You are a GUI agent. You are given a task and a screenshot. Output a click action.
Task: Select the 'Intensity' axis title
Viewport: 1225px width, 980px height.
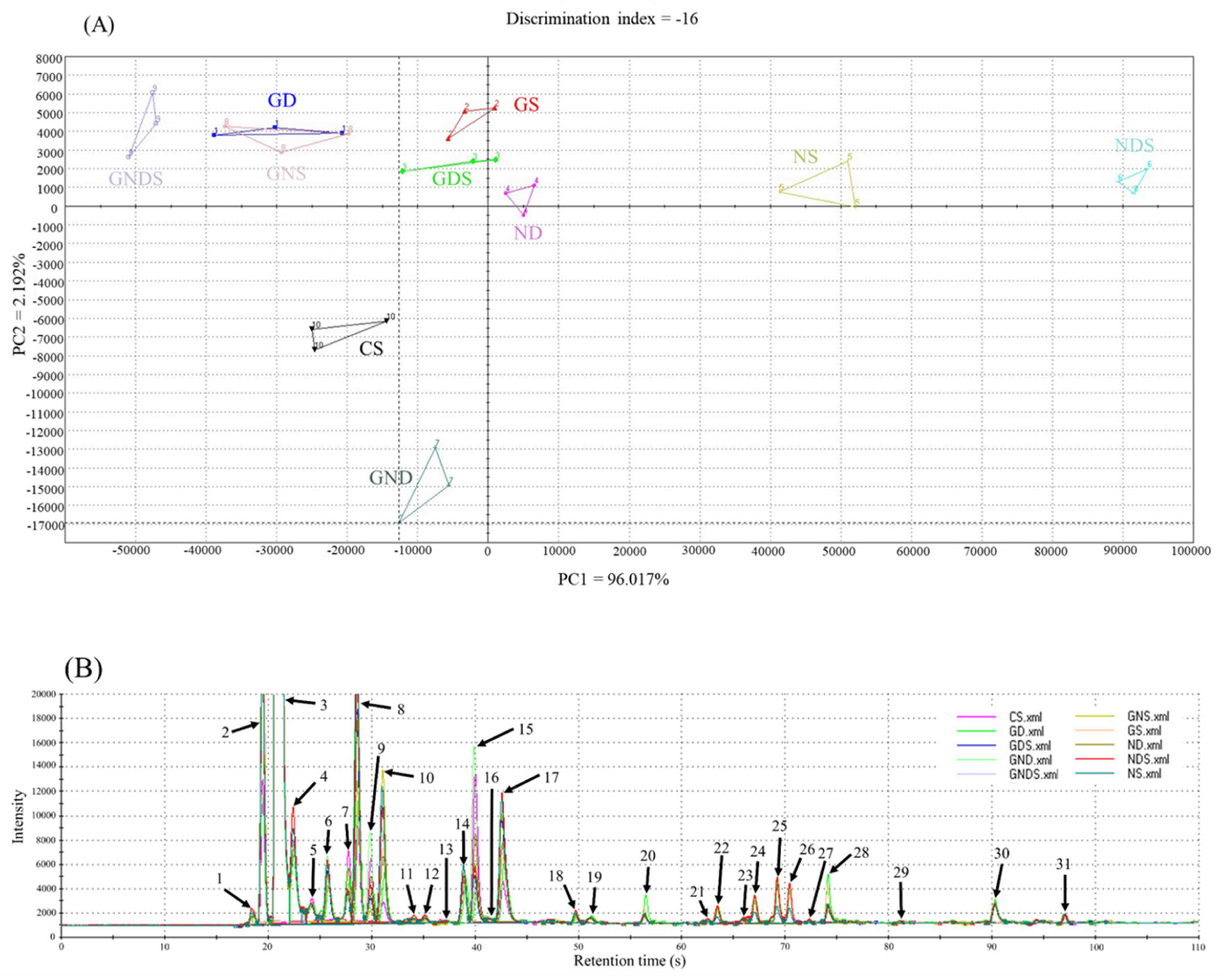click(x=18, y=816)
